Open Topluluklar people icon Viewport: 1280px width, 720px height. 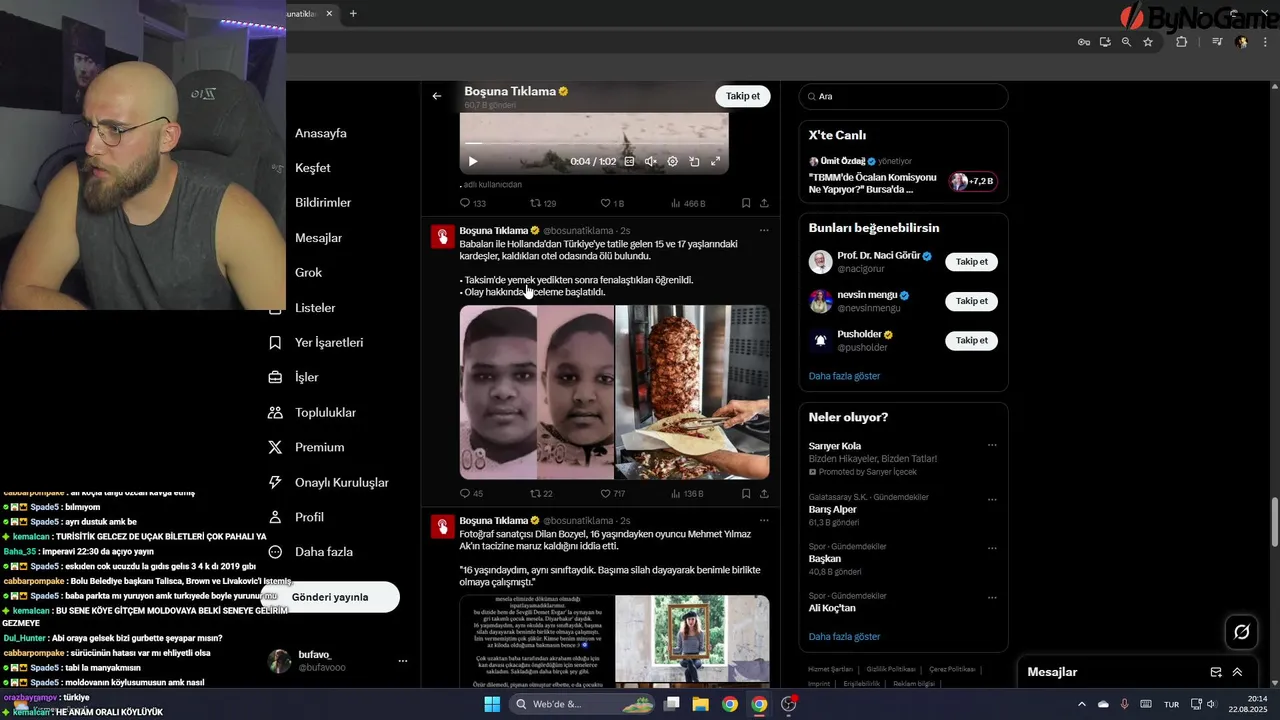point(275,412)
